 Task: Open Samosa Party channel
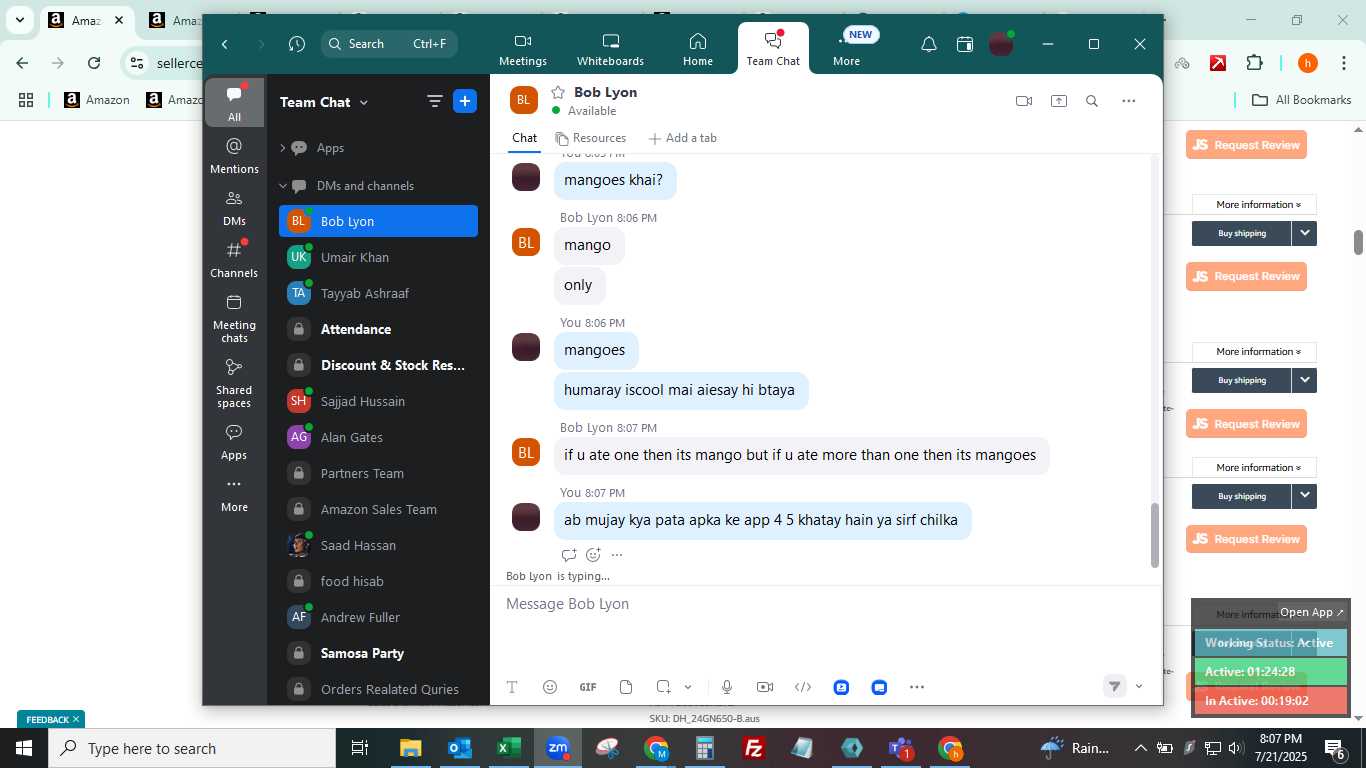378,653
